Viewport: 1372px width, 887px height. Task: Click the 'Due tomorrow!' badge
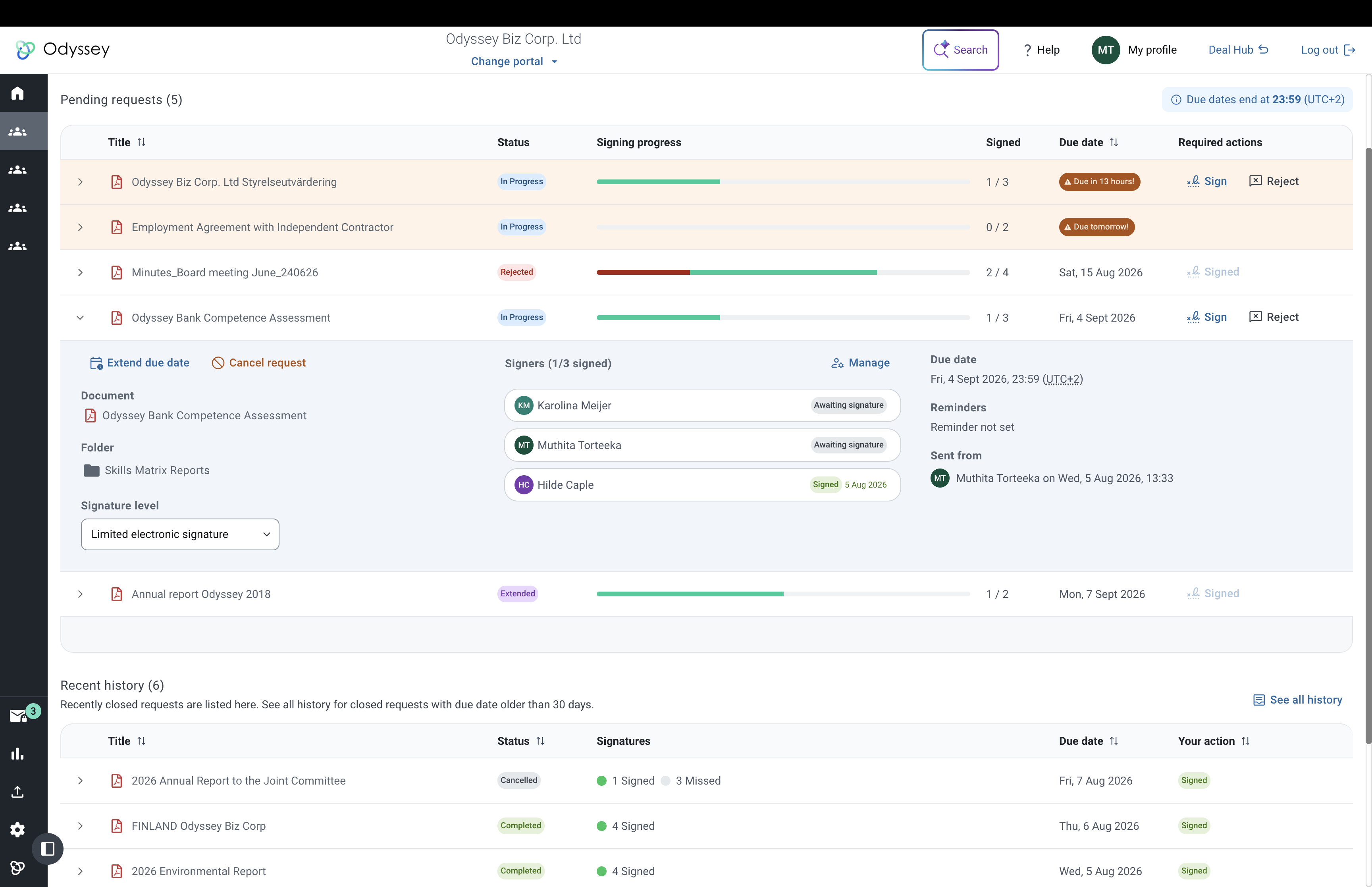[1096, 227]
